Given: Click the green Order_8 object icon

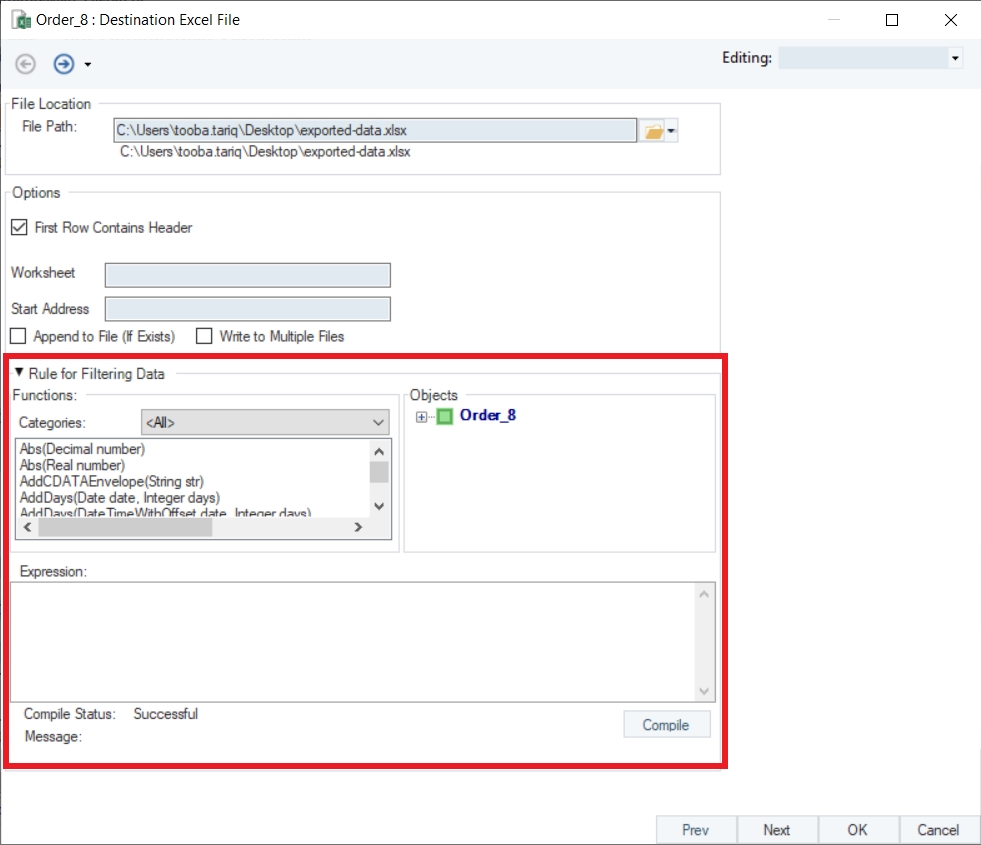Looking at the screenshot, I should pyautogui.click(x=445, y=417).
